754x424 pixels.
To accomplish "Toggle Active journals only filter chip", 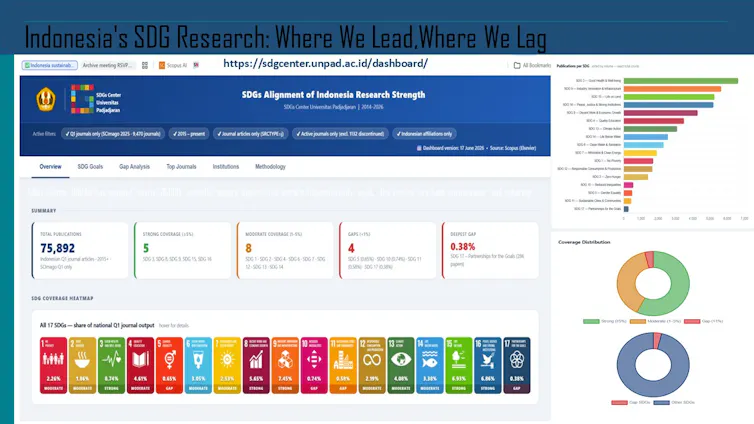I will pos(340,134).
